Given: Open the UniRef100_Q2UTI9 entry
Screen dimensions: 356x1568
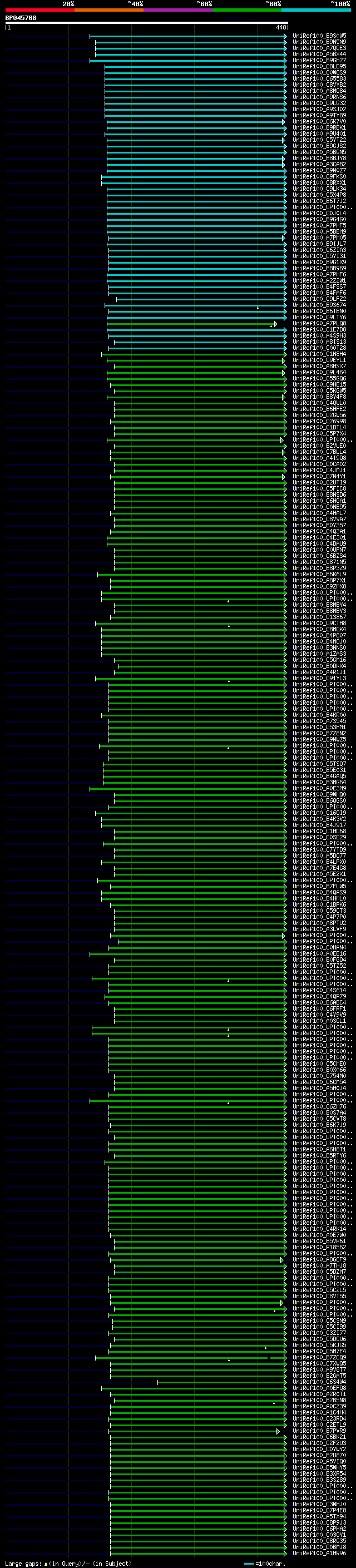Looking at the screenshot, I should [319, 482].
